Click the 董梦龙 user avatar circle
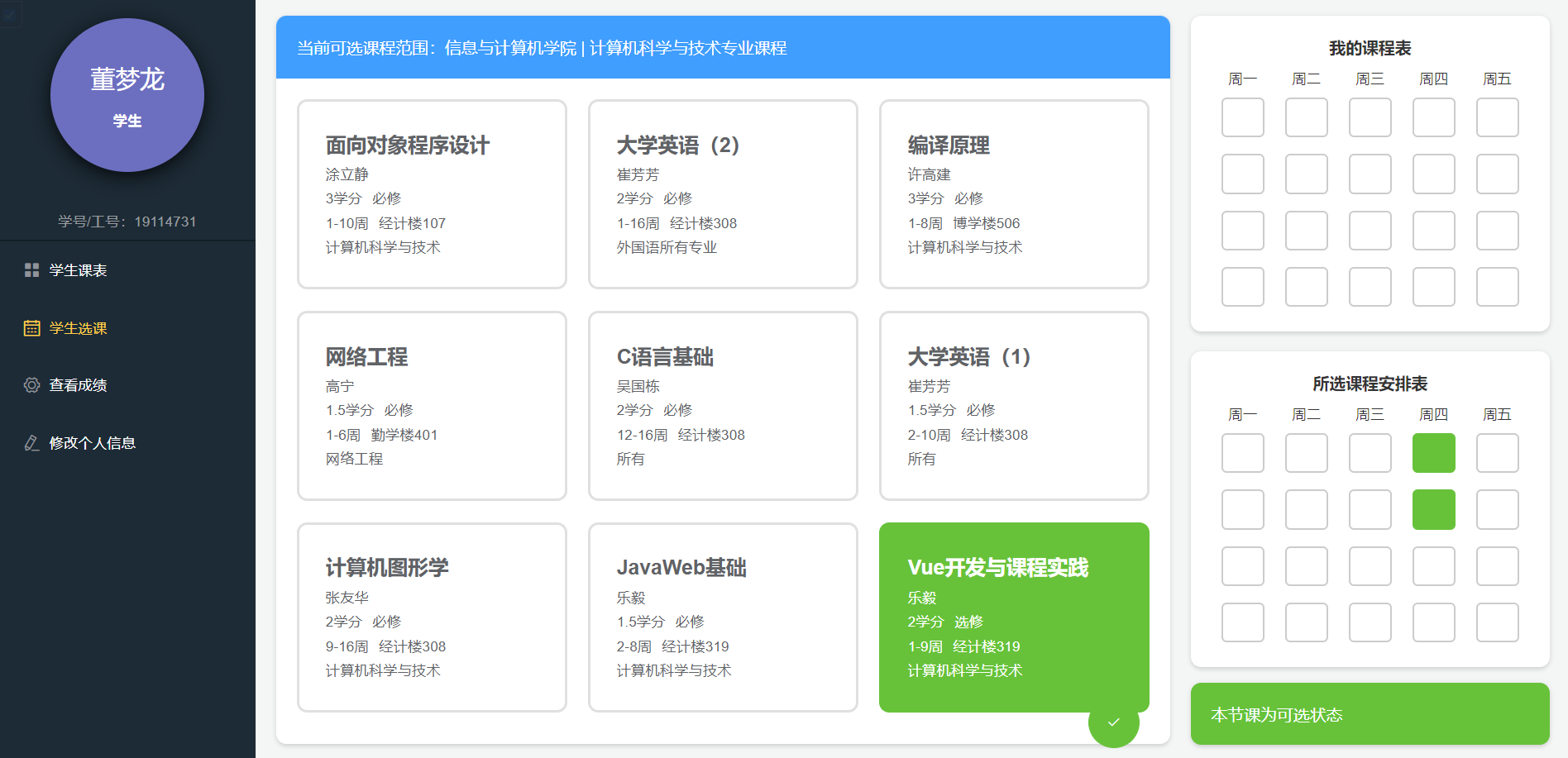1568x758 pixels. [x=127, y=95]
